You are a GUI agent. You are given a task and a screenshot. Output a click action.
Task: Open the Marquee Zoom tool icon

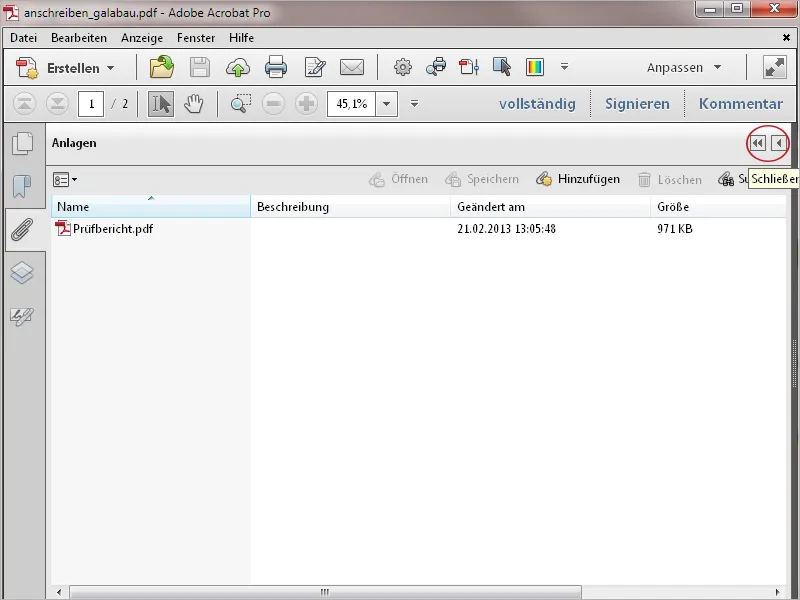[x=239, y=103]
